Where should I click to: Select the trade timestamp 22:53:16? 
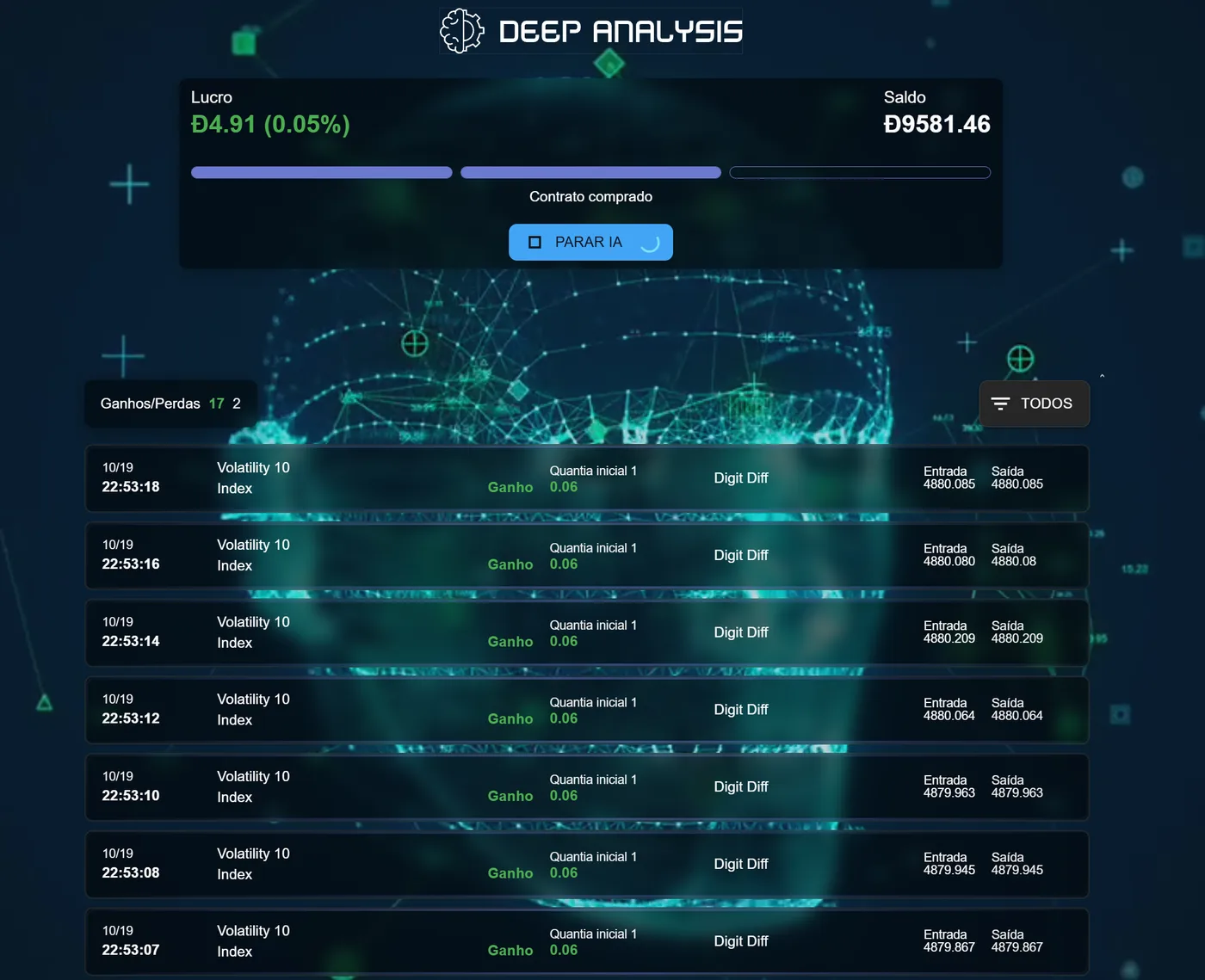click(131, 564)
